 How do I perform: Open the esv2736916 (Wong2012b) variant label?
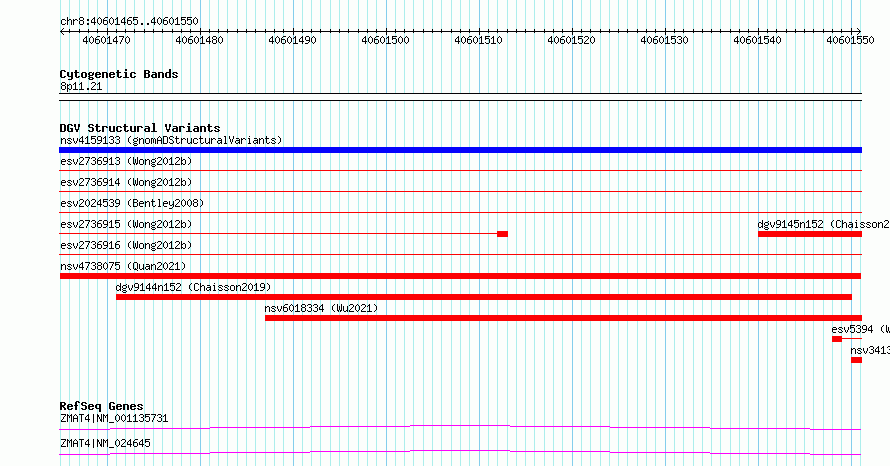coord(126,245)
